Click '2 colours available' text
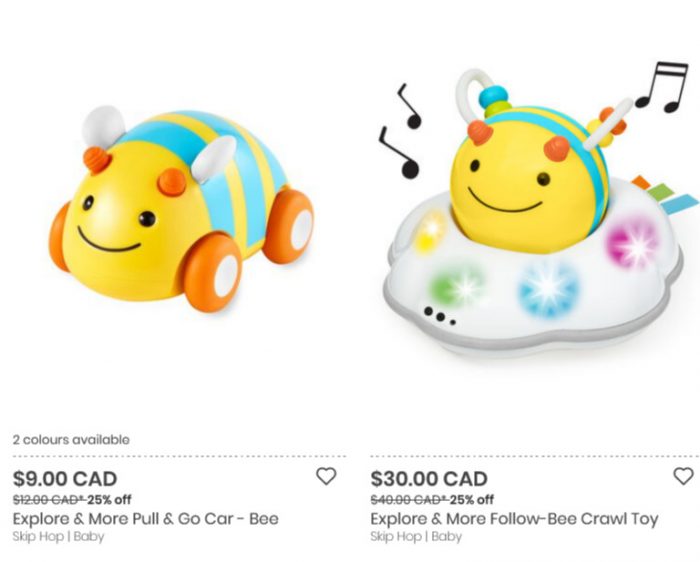The height and width of the screenshot is (562, 700). click(x=71, y=440)
